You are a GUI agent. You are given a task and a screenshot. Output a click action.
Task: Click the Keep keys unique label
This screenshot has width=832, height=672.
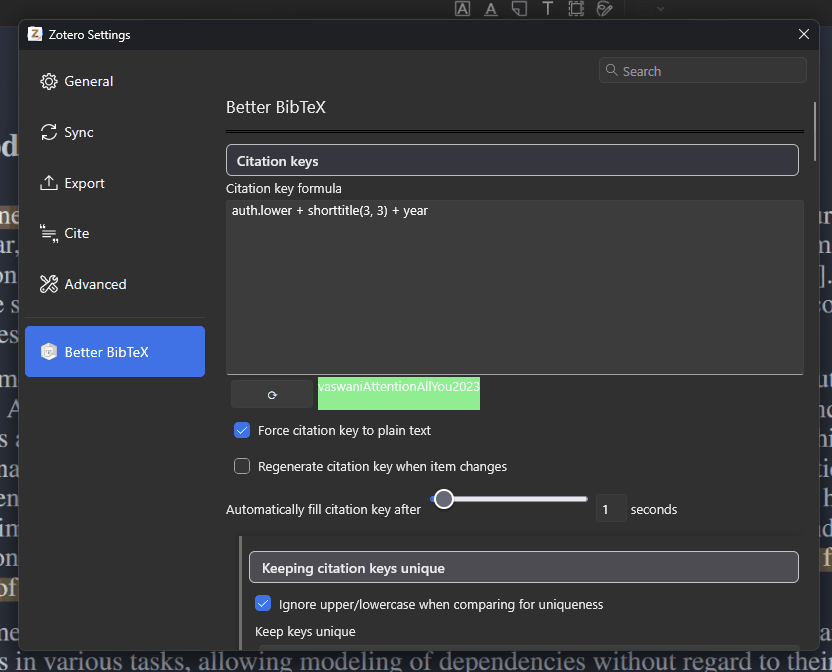(305, 632)
